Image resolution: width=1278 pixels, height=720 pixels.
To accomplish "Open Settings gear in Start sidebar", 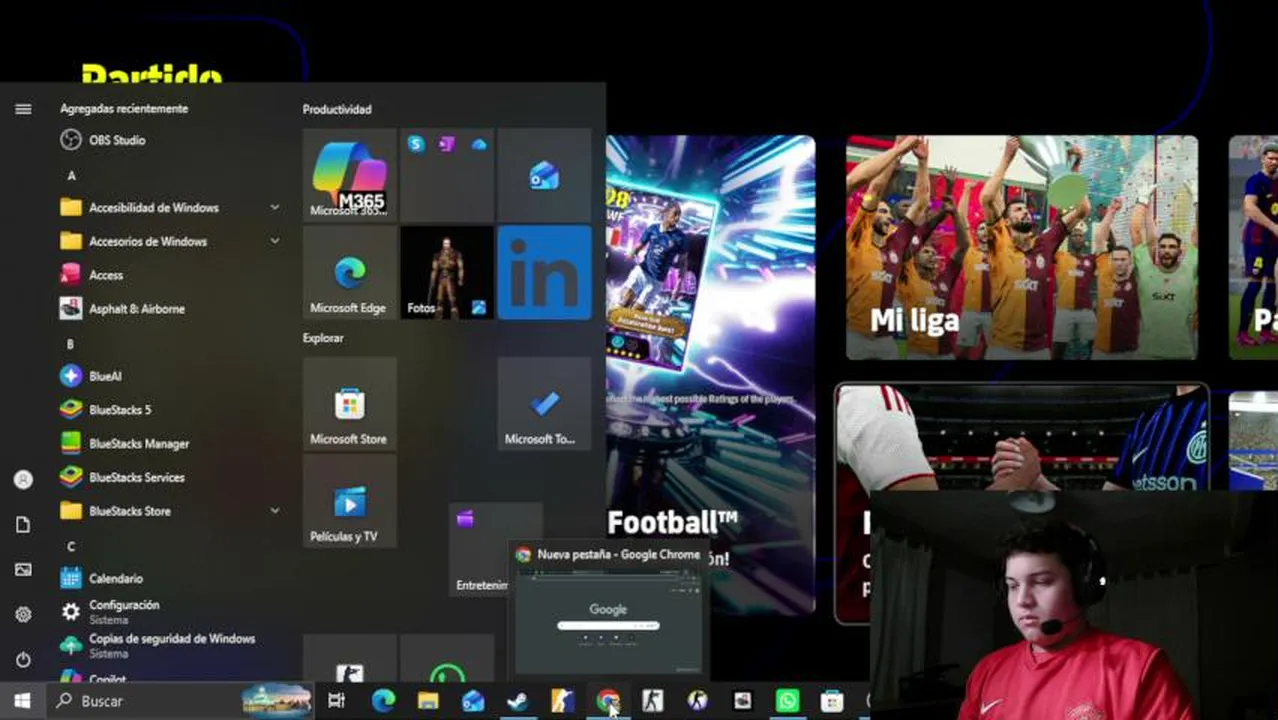I will click(23, 615).
